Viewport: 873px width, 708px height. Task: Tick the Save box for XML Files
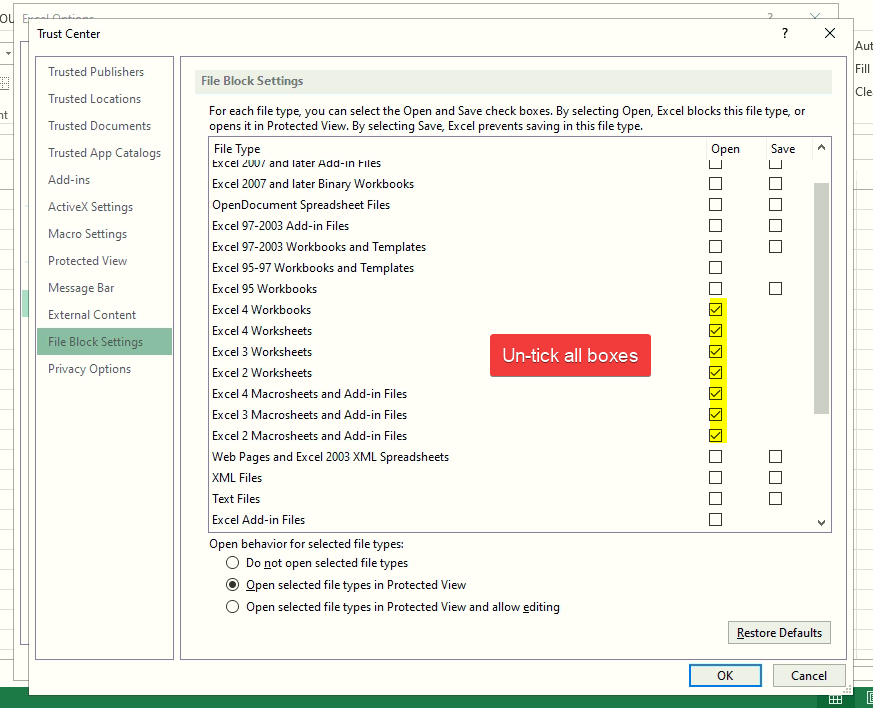click(775, 478)
